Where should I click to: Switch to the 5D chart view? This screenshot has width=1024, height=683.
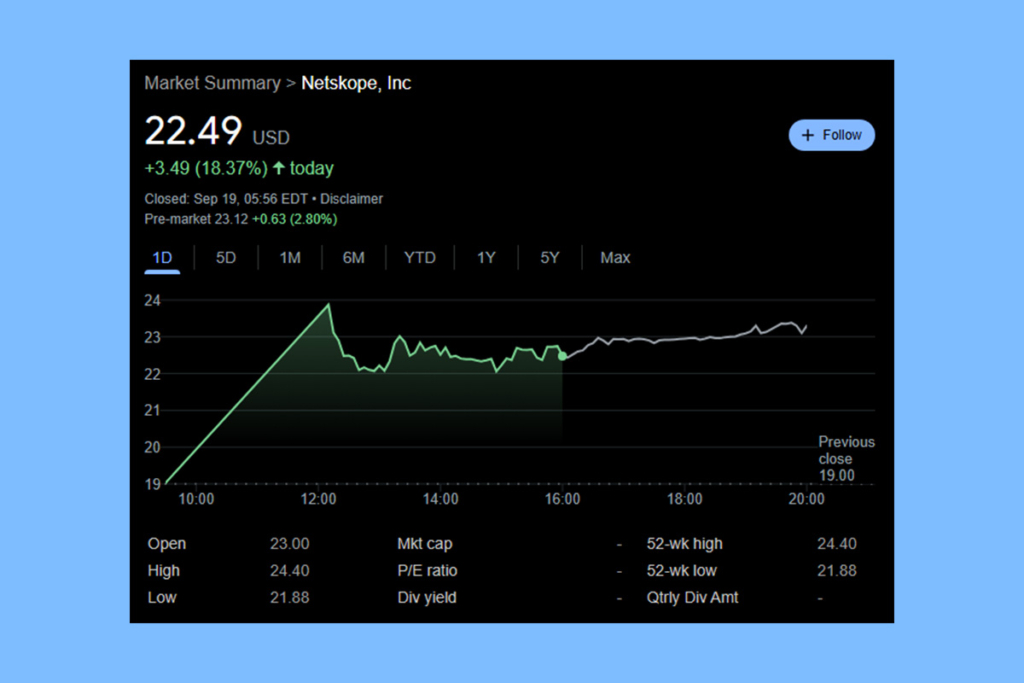click(225, 257)
